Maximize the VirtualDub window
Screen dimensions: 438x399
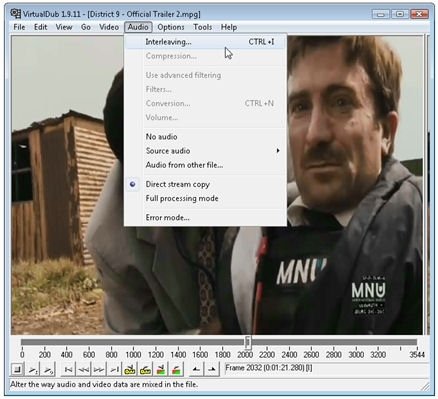(x=400, y=14)
